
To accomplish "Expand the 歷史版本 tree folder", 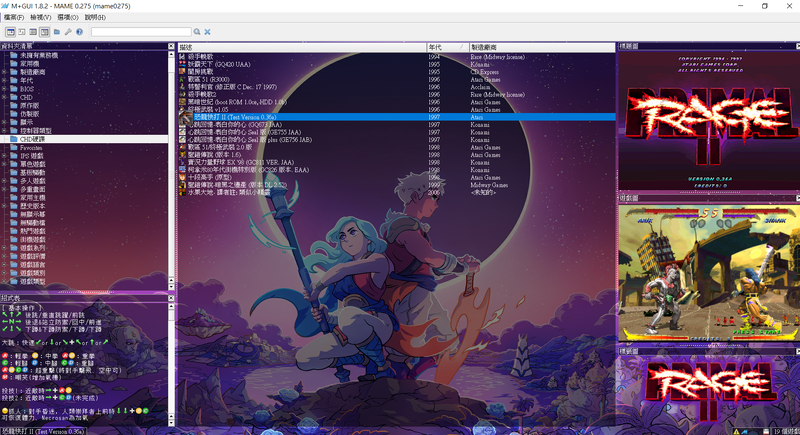I will 5,206.
